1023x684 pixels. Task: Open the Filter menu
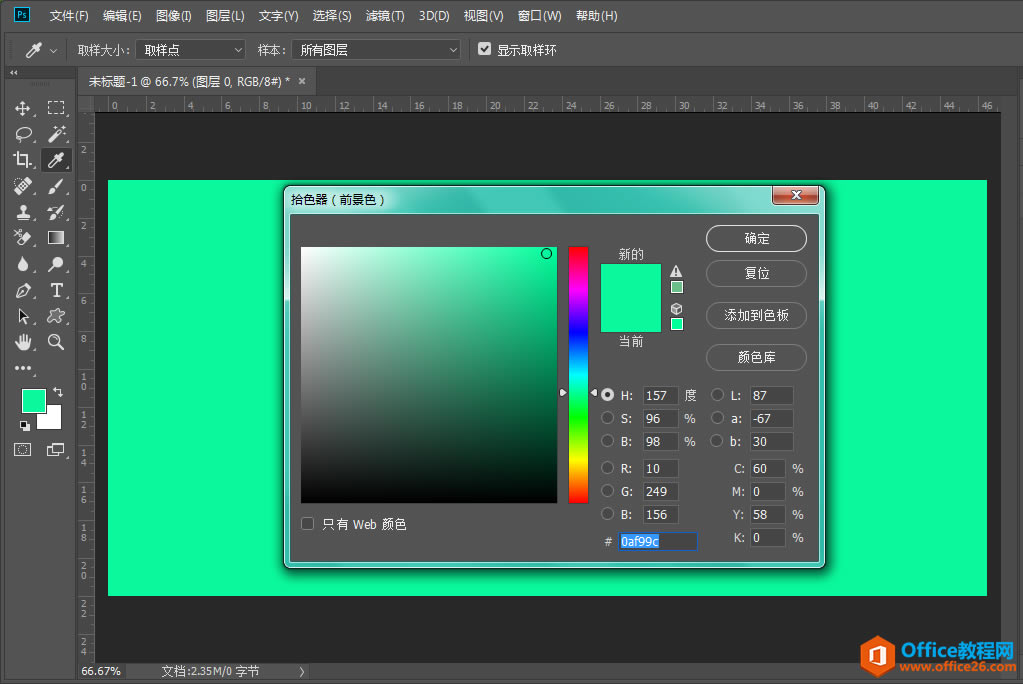click(385, 16)
